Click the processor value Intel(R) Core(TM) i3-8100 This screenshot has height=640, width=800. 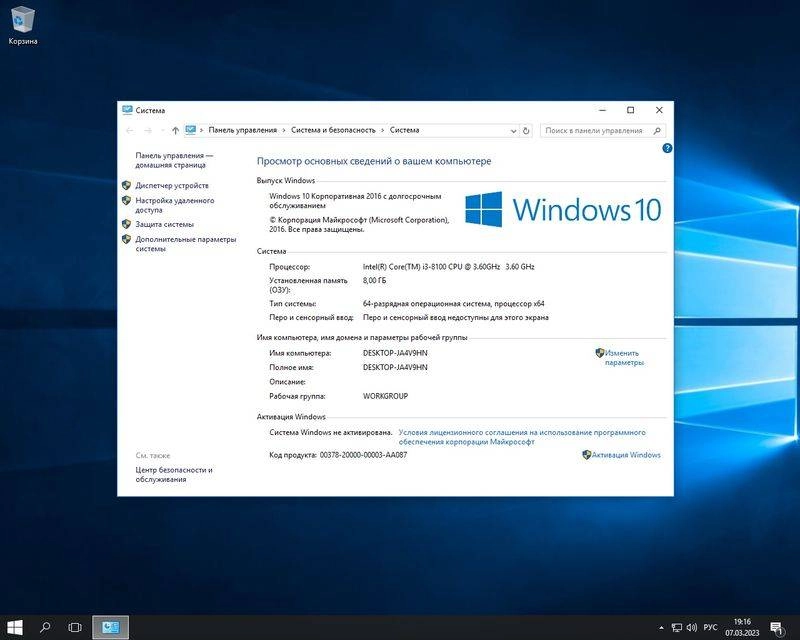tap(448, 266)
